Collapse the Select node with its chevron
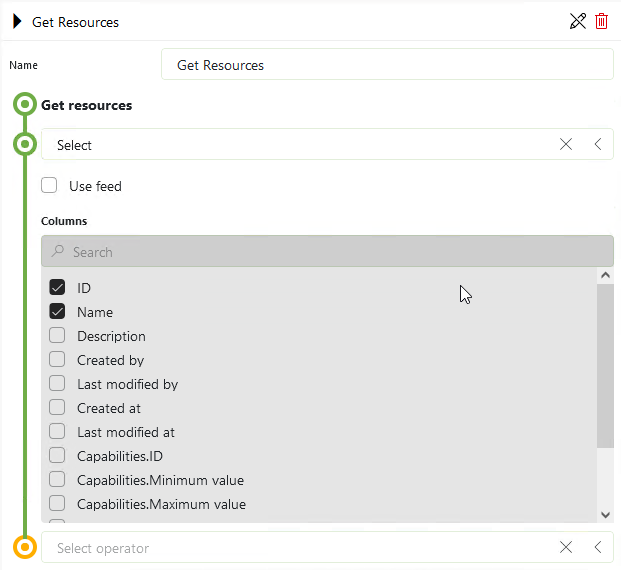The height and width of the screenshot is (570, 621). point(598,144)
